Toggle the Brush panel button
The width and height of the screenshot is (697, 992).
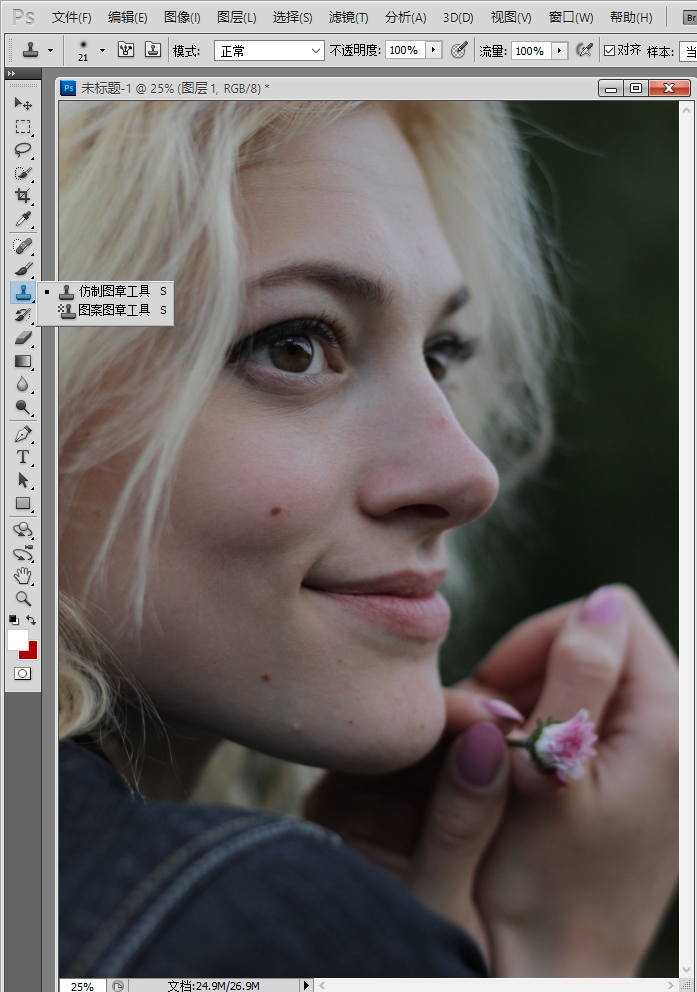[126, 49]
